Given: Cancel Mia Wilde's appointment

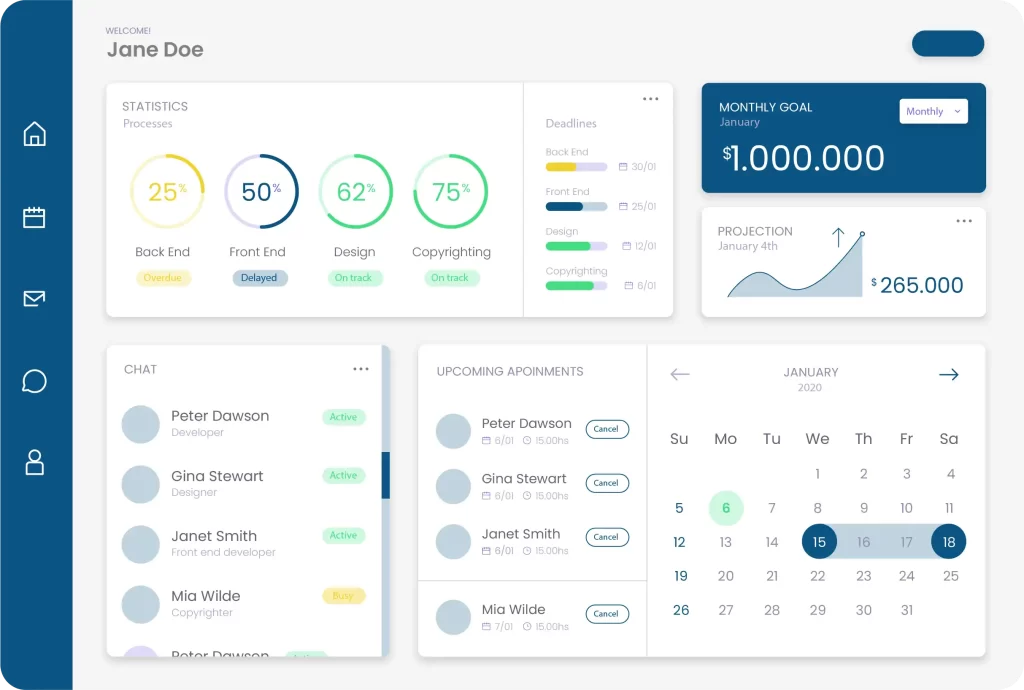Looking at the screenshot, I should (607, 613).
